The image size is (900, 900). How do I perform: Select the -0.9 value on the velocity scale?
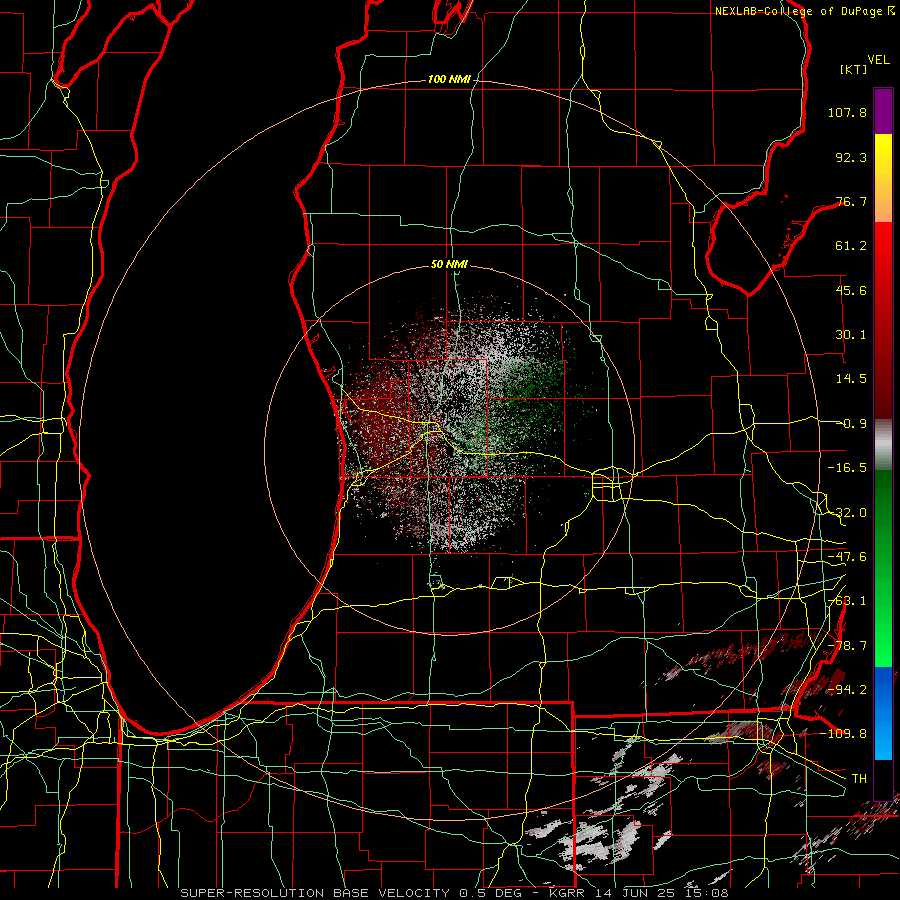click(851, 424)
